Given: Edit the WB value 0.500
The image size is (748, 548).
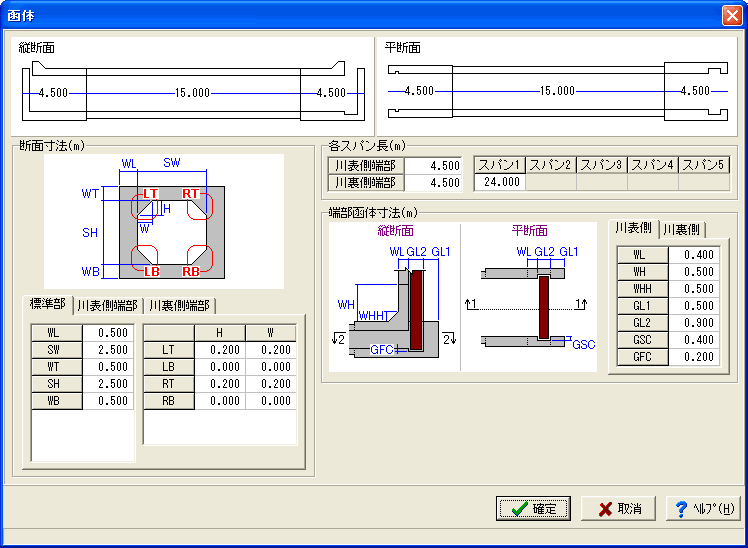Looking at the screenshot, I should [x=108, y=401].
